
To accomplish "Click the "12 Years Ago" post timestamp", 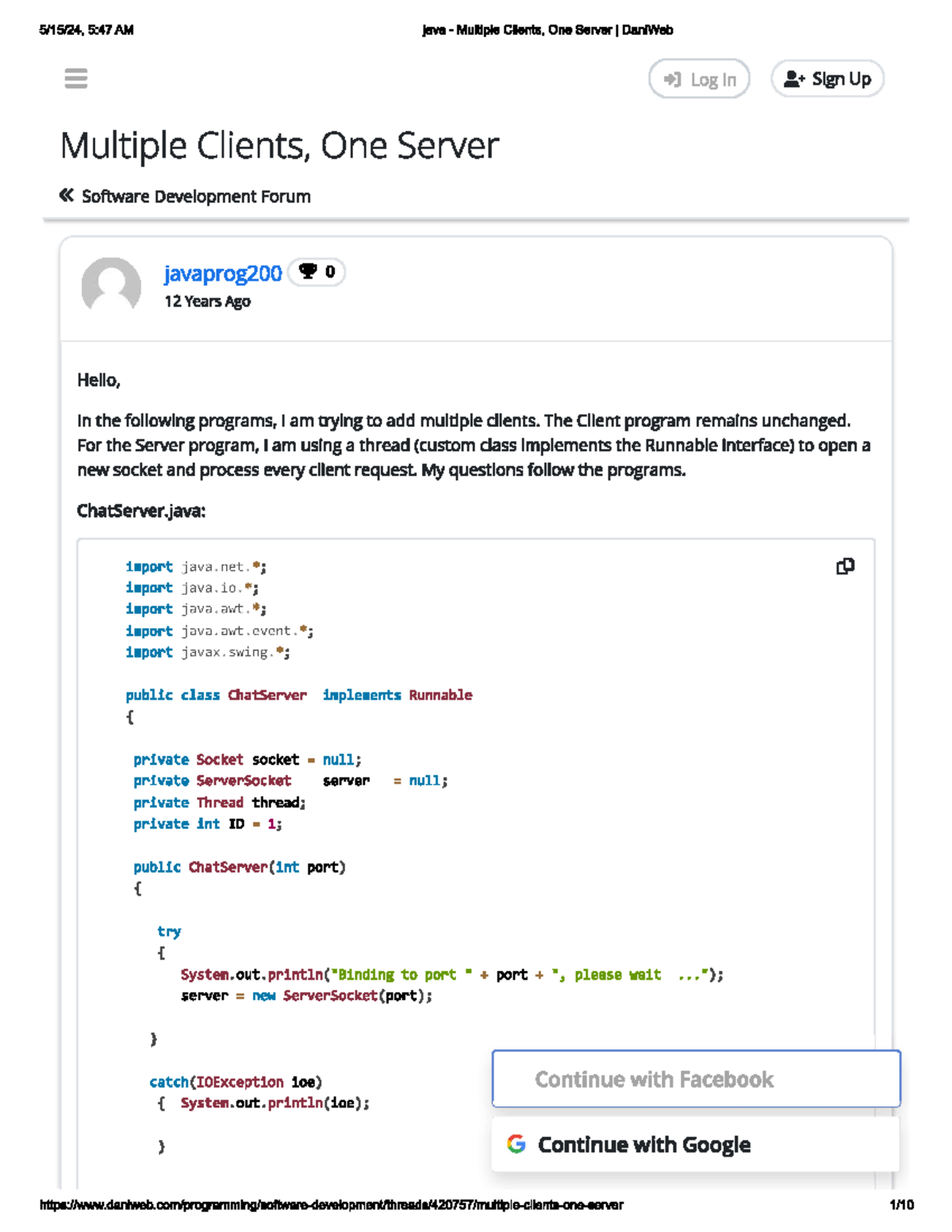I will point(207,301).
